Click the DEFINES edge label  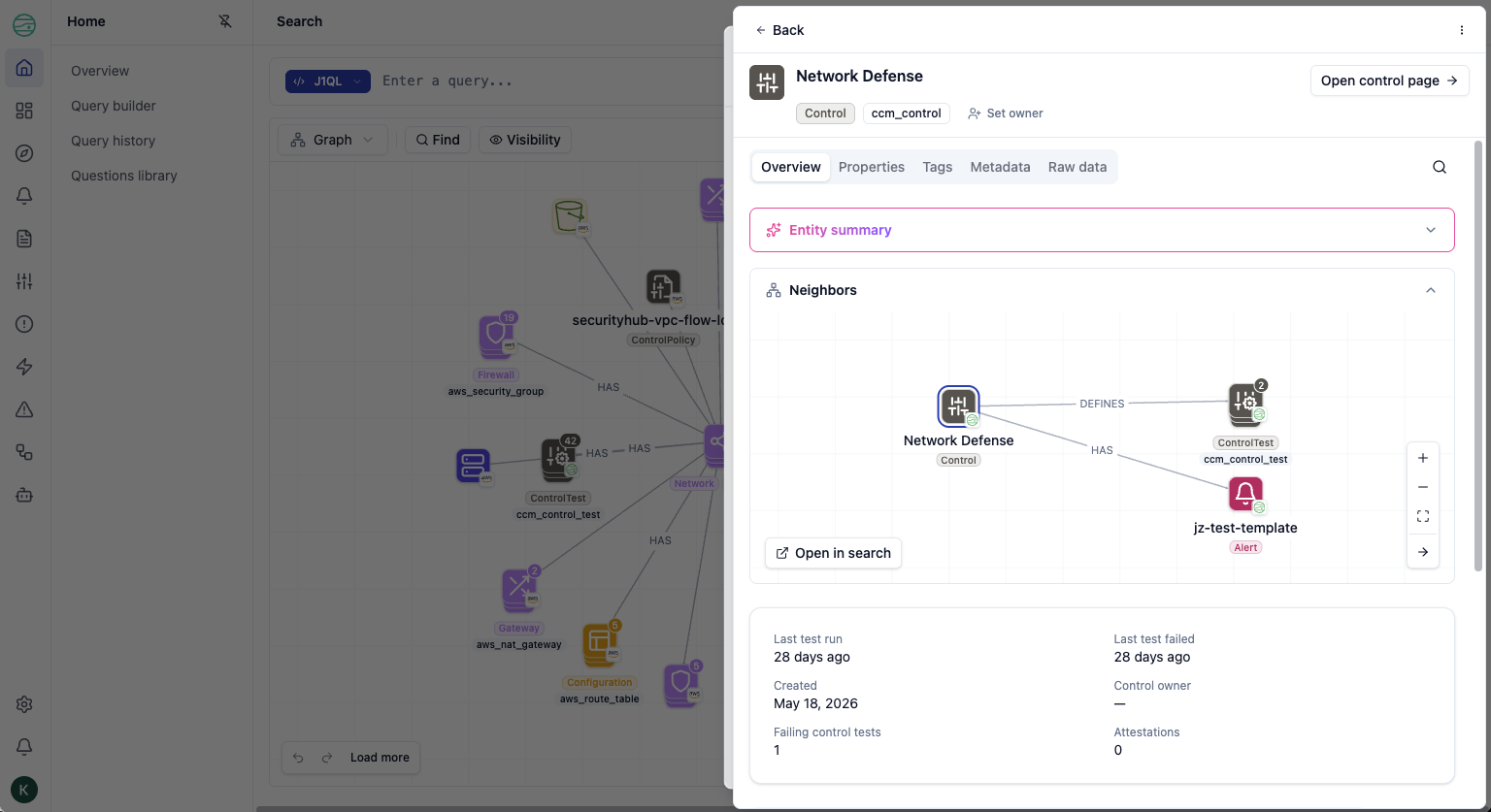pos(1102,404)
